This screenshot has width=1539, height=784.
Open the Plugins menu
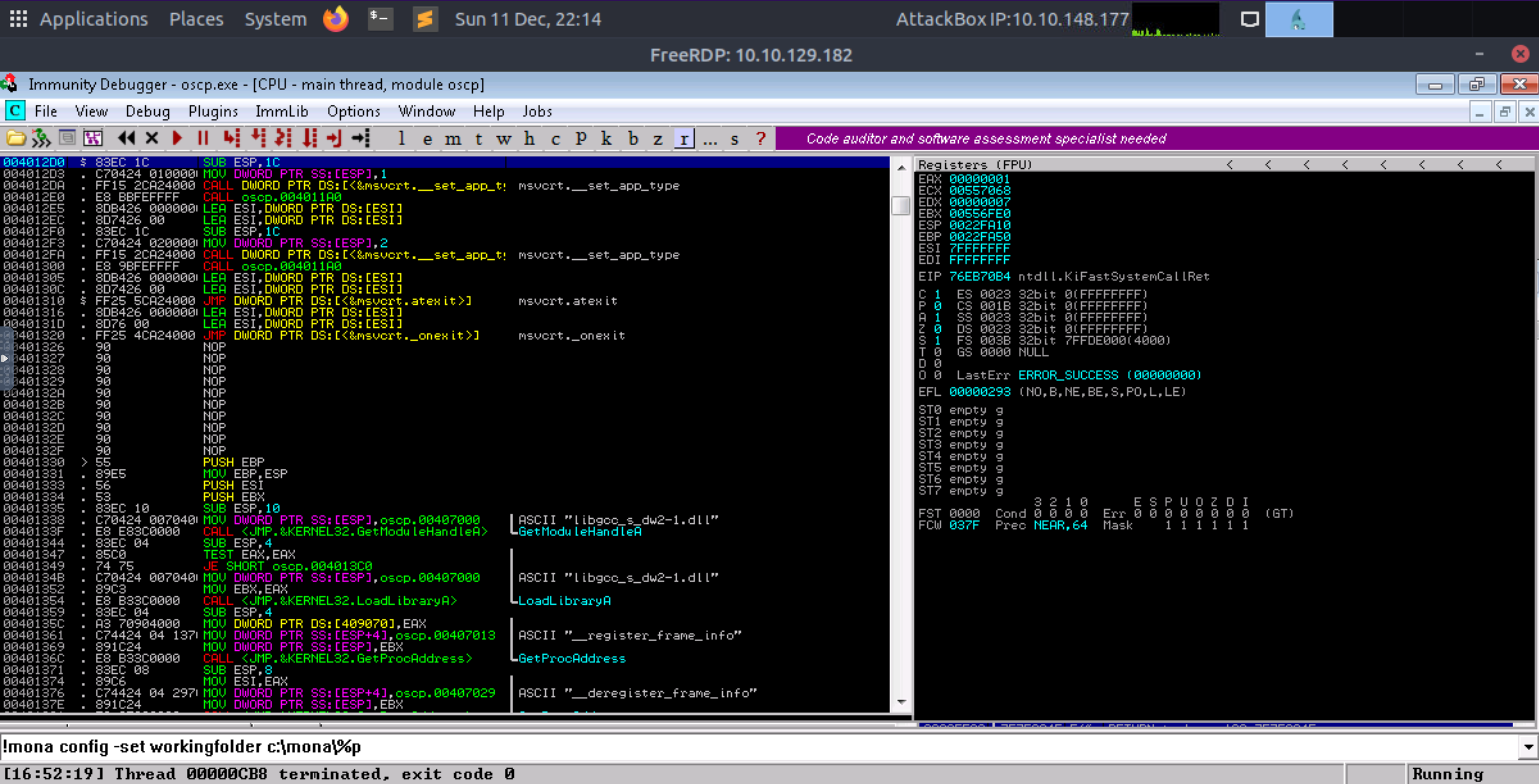pyautogui.click(x=213, y=111)
